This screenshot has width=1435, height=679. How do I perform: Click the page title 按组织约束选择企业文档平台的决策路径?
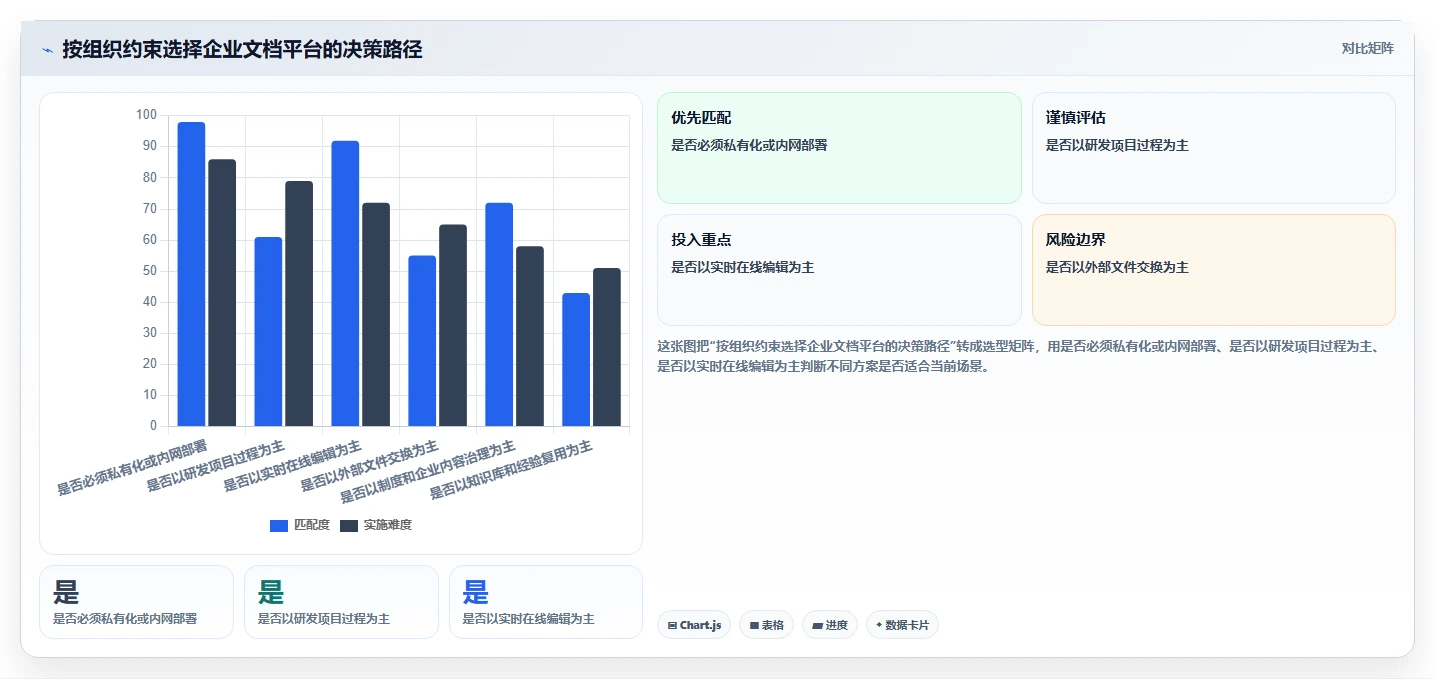(x=242, y=49)
